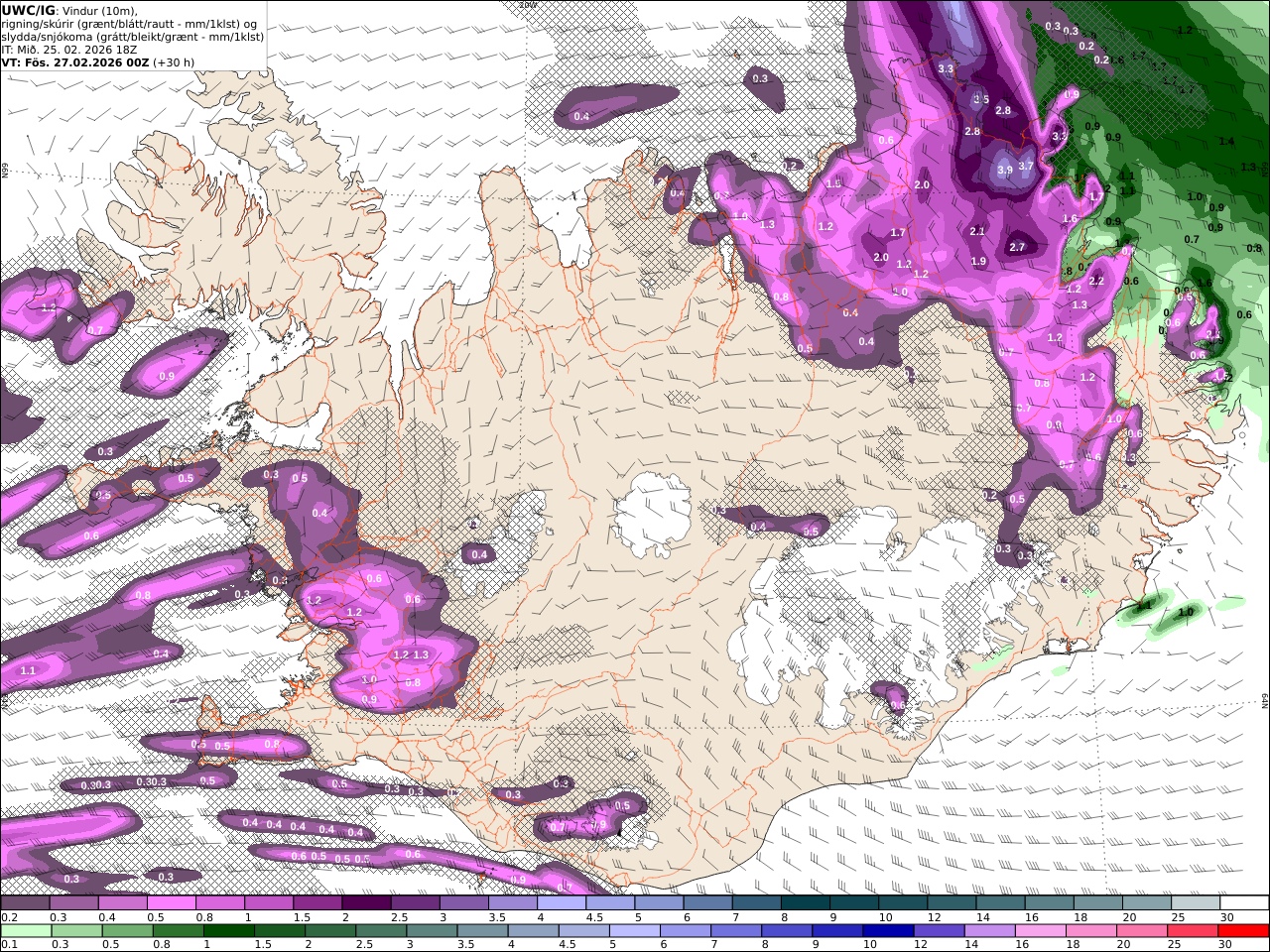Click upper legend dark purple swatch between 2 and 2.5
Viewport: 1270px width, 952px height.
366,903
